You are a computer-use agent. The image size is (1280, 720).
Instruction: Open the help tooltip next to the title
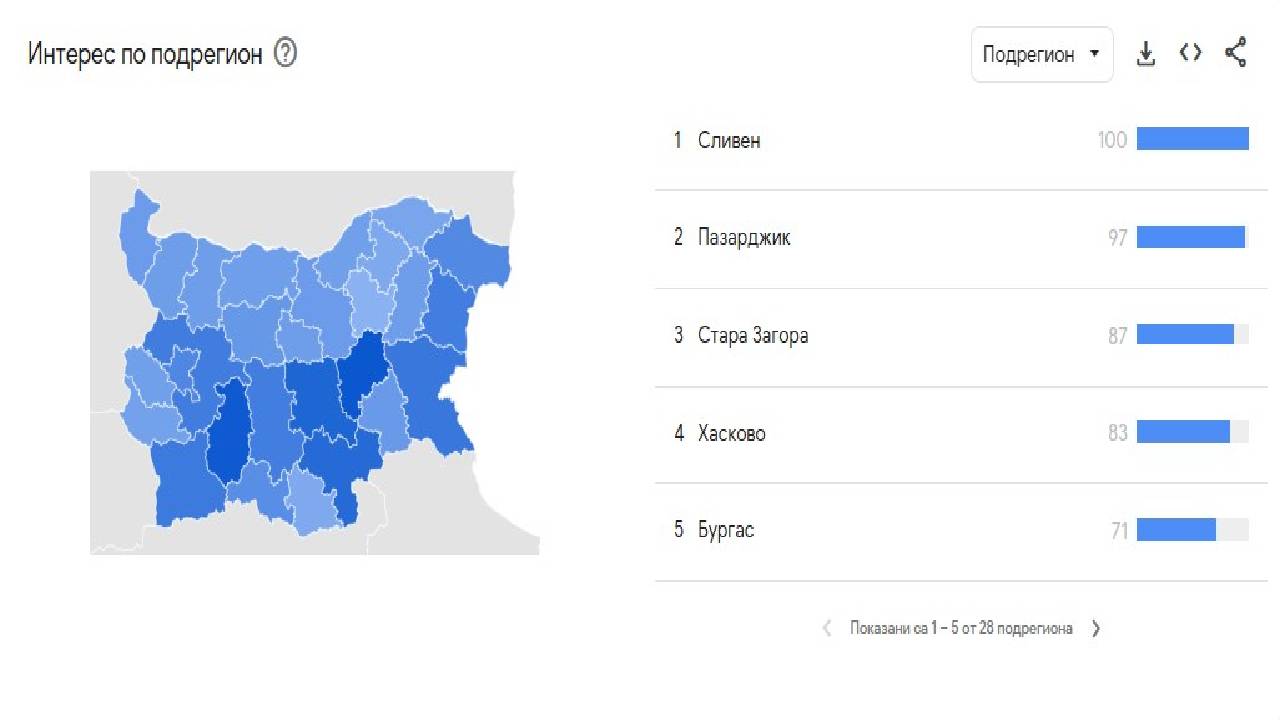point(286,54)
